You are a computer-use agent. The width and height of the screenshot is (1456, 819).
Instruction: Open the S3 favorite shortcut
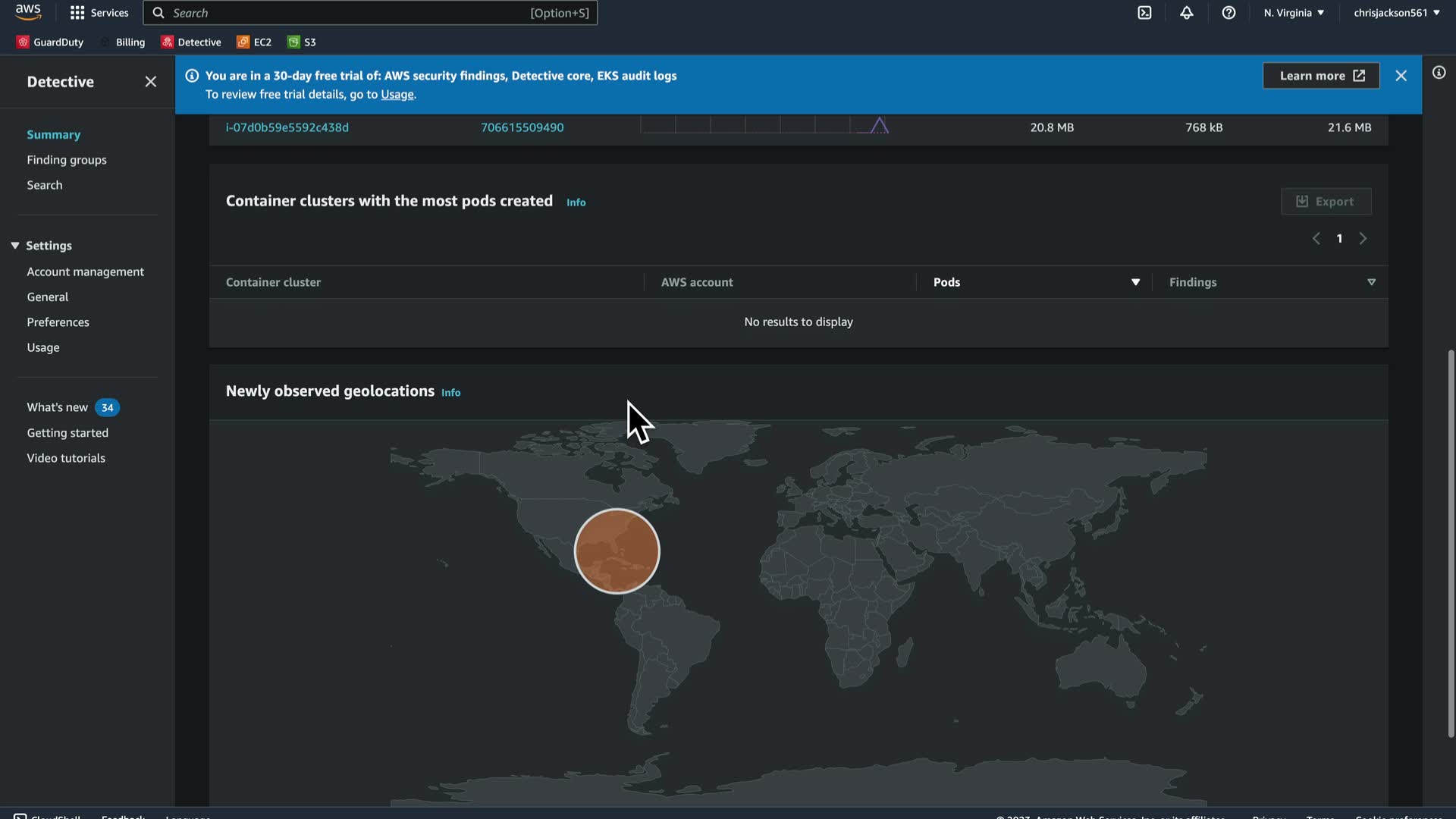click(x=302, y=42)
